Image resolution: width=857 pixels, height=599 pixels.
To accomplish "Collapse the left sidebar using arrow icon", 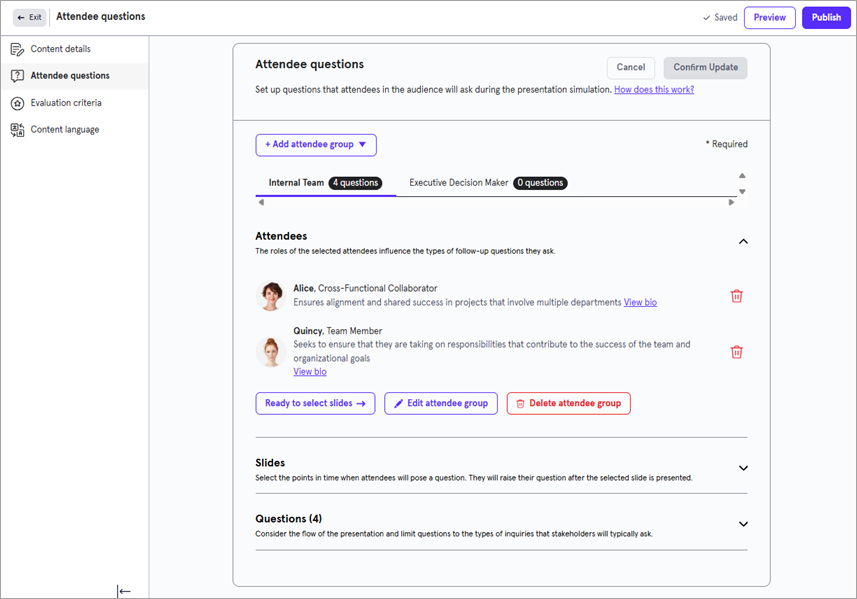I will (x=124, y=591).
